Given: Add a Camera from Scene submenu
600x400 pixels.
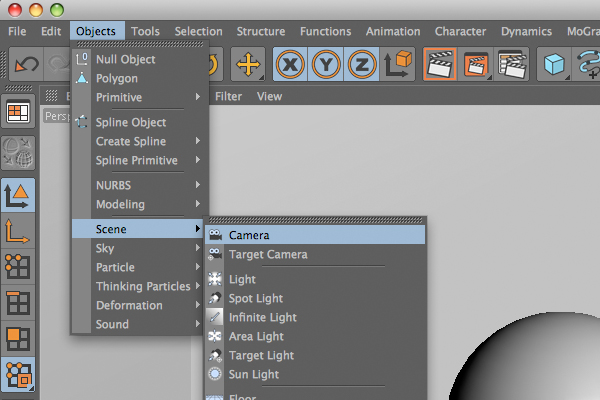Looking at the screenshot, I should pyautogui.click(x=315, y=235).
